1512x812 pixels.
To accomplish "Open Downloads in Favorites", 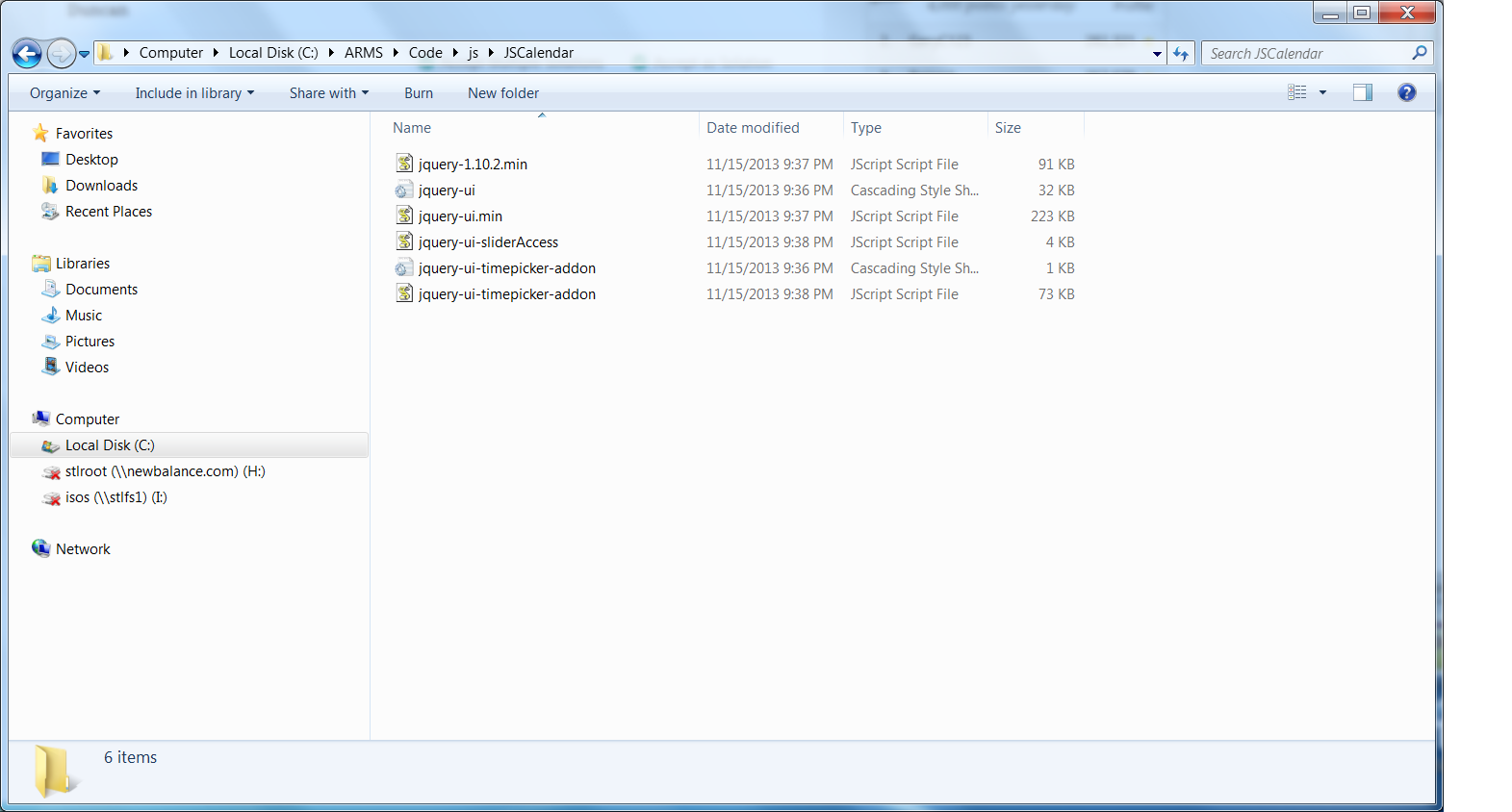I will click(x=101, y=186).
